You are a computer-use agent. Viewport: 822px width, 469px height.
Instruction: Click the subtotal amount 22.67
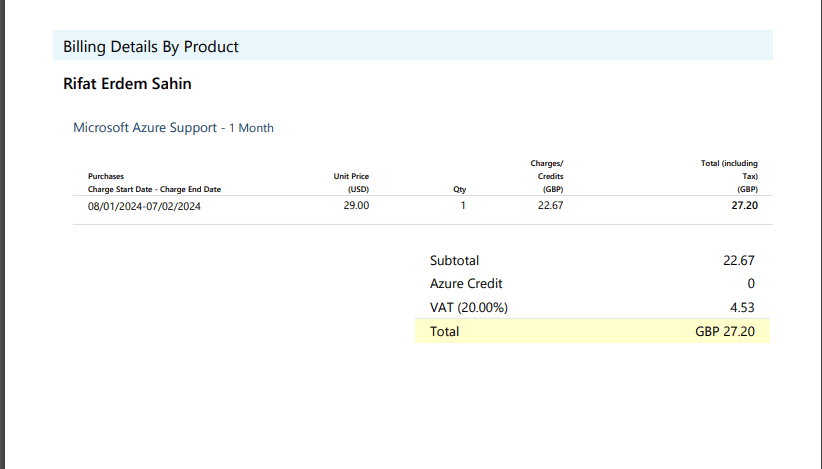(739, 260)
